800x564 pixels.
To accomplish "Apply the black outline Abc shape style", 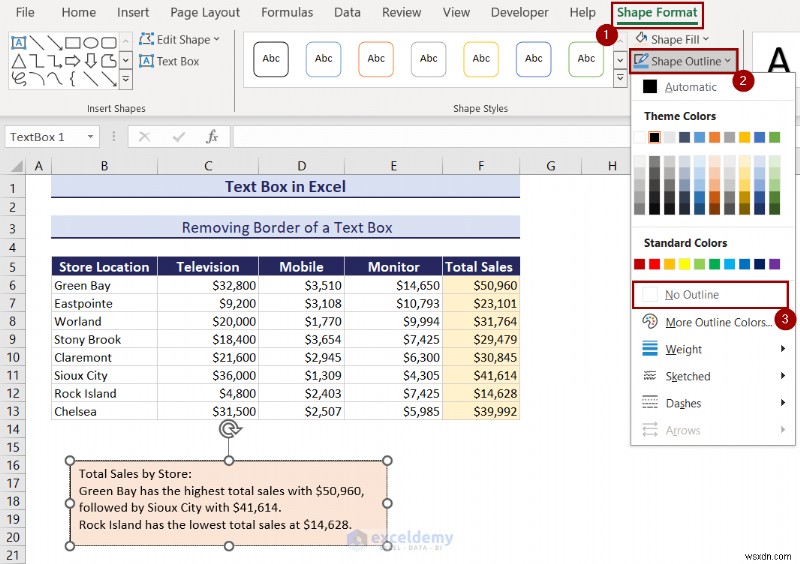I will (271, 59).
